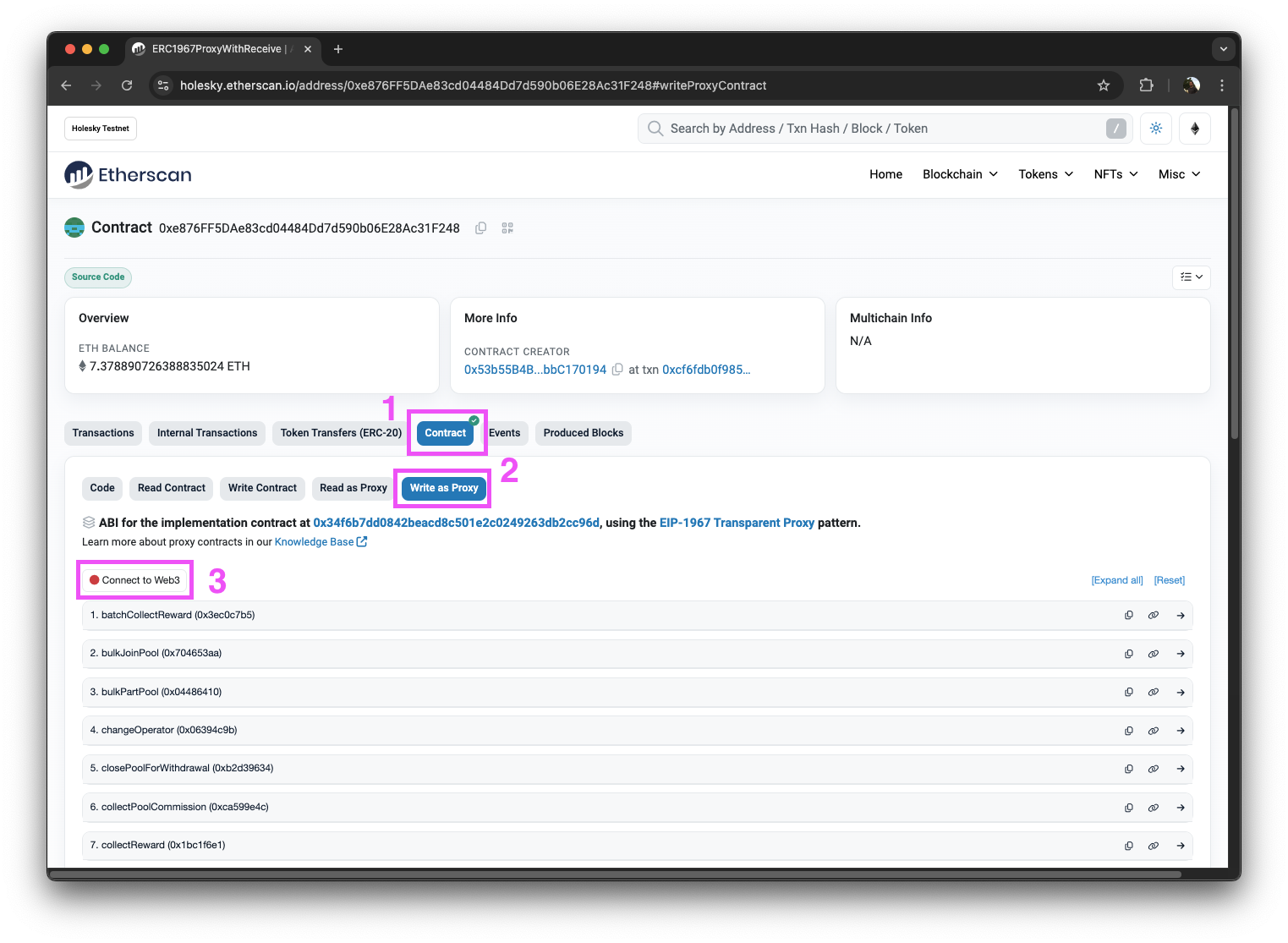Image resolution: width=1288 pixels, height=943 pixels.
Task: Open the implementation contract address link
Action: [x=456, y=523]
